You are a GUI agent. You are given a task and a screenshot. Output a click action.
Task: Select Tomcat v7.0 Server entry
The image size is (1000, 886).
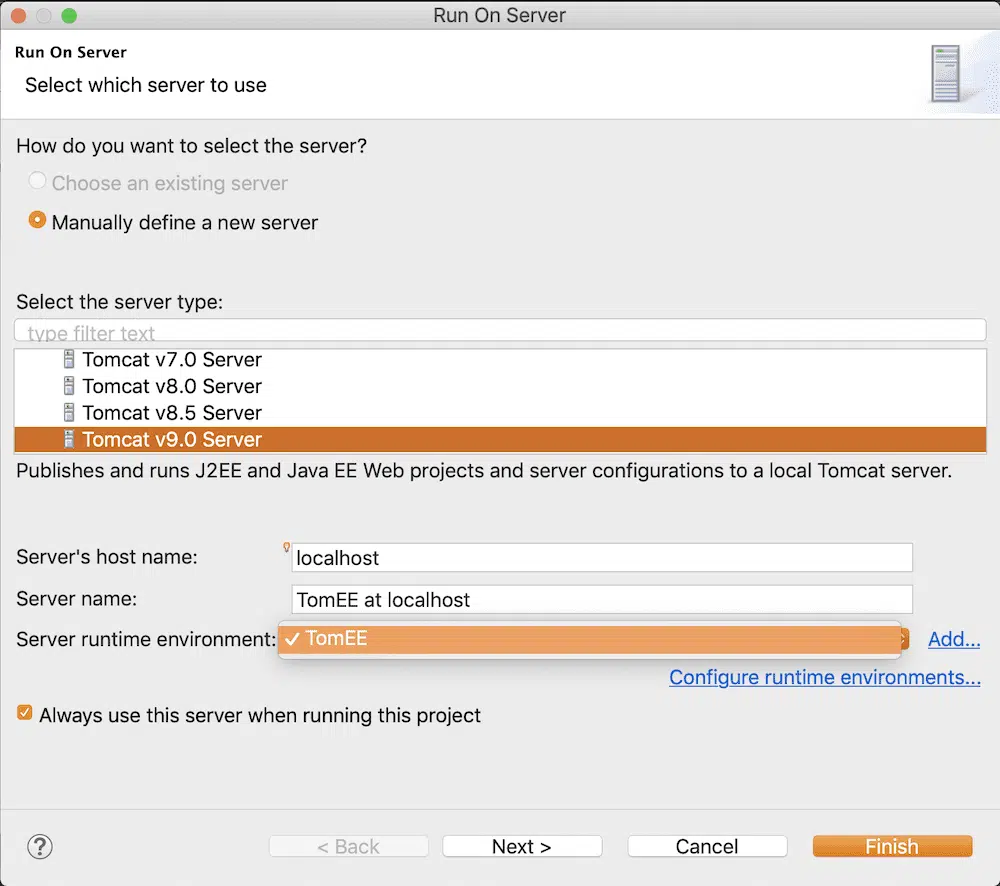pyautogui.click(x=172, y=360)
